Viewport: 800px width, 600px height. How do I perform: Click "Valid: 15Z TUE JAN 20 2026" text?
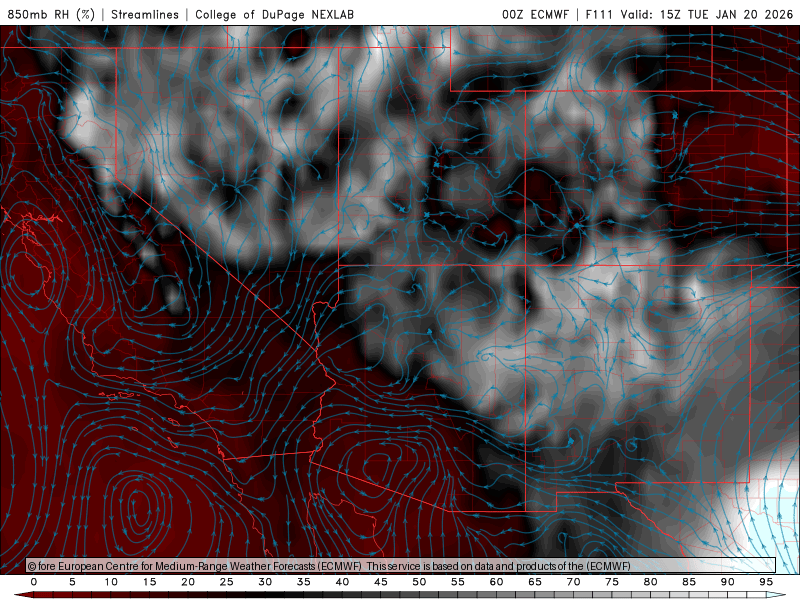coord(707,14)
